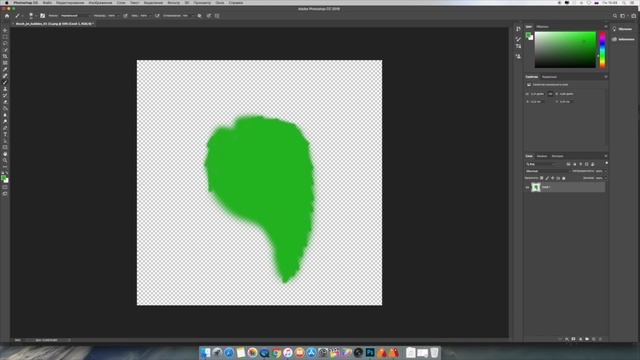640x360 pixels.
Task: Switch to the Swatches tab beside Color
Action: [x=542, y=27]
